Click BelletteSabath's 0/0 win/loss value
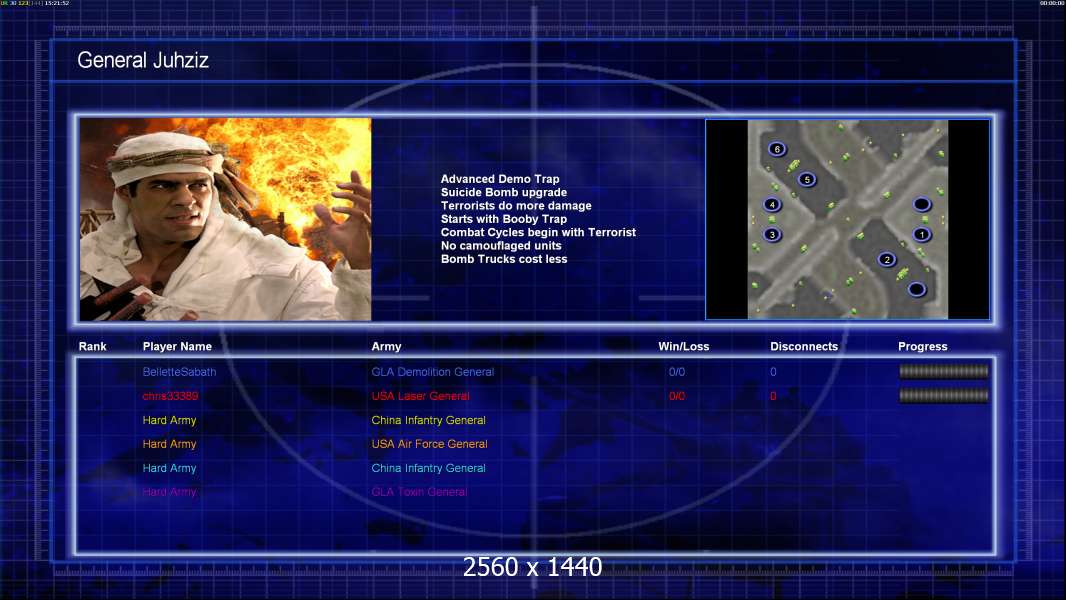The image size is (1066, 600). [x=676, y=372]
